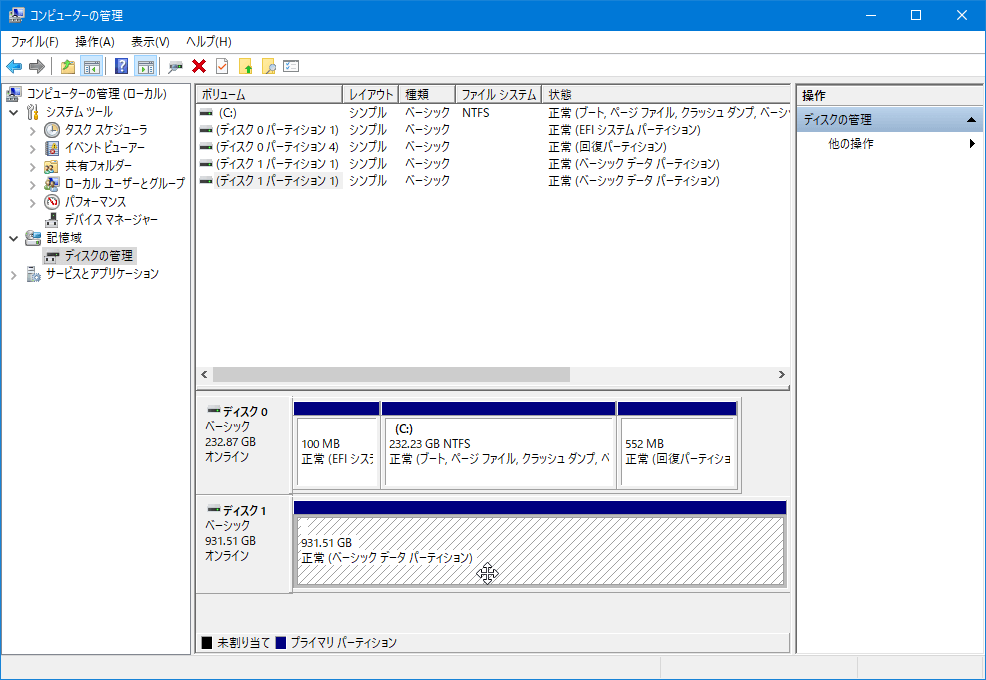Image resolution: width=986 pixels, height=680 pixels.
Task: Expand the タスク スケジューラ tree node
Action: coord(32,130)
